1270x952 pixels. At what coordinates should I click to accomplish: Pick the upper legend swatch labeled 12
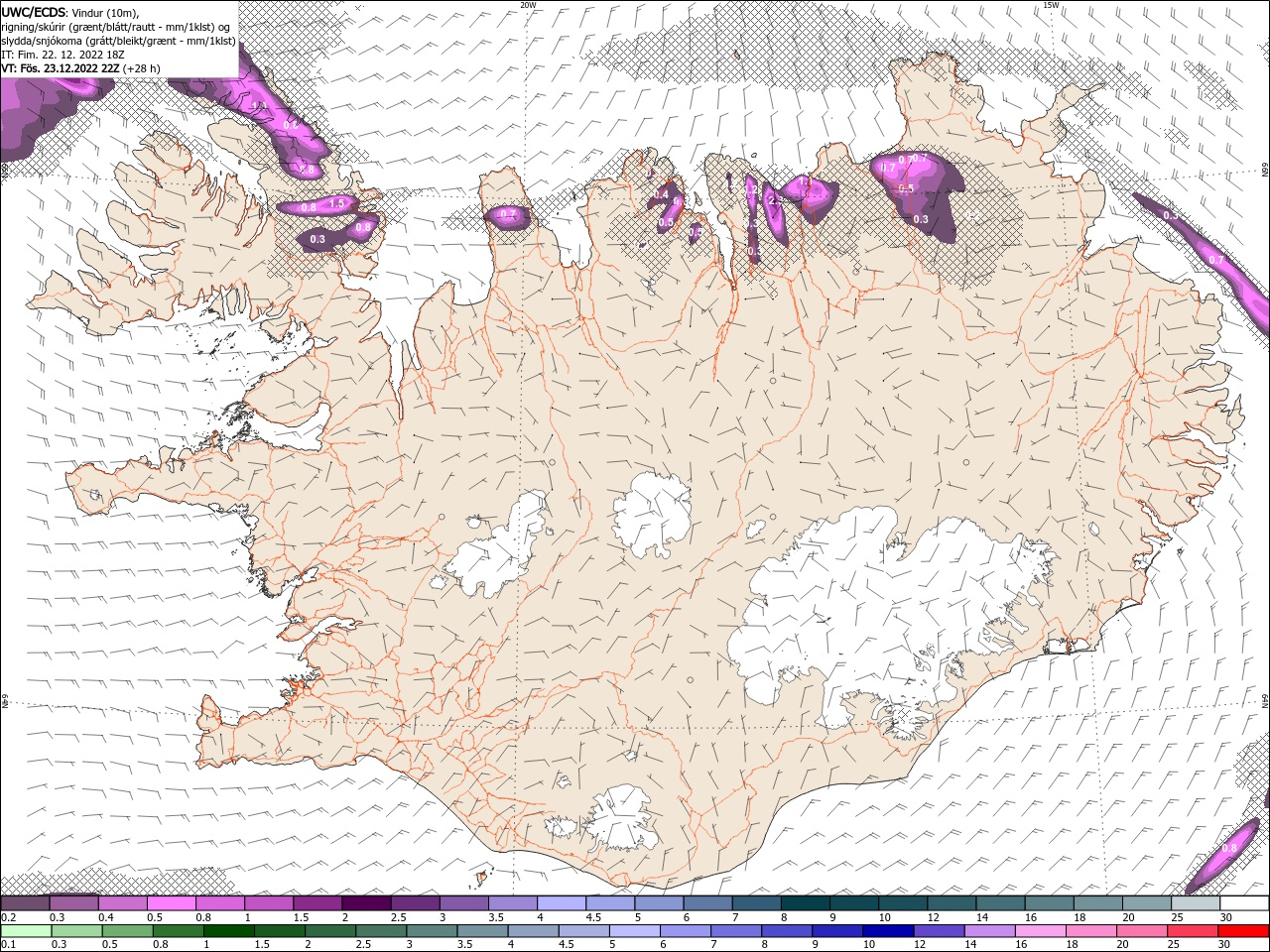[x=952, y=903]
